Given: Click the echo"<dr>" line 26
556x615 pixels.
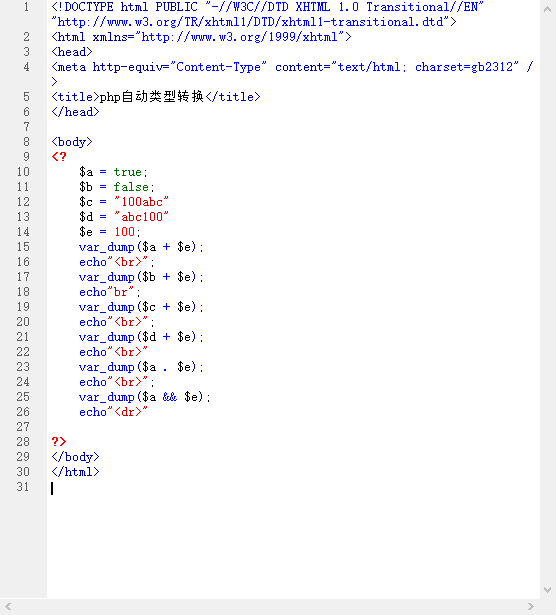Looking at the screenshot, I should (113, 412).
